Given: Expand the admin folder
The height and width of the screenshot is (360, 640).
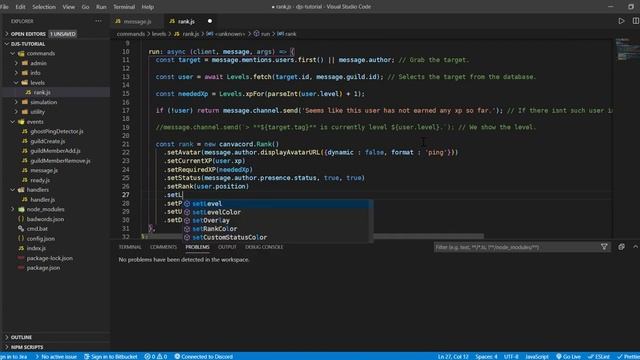Looking at the screenshot, I should pyautogui.click(x=16, y=63).
